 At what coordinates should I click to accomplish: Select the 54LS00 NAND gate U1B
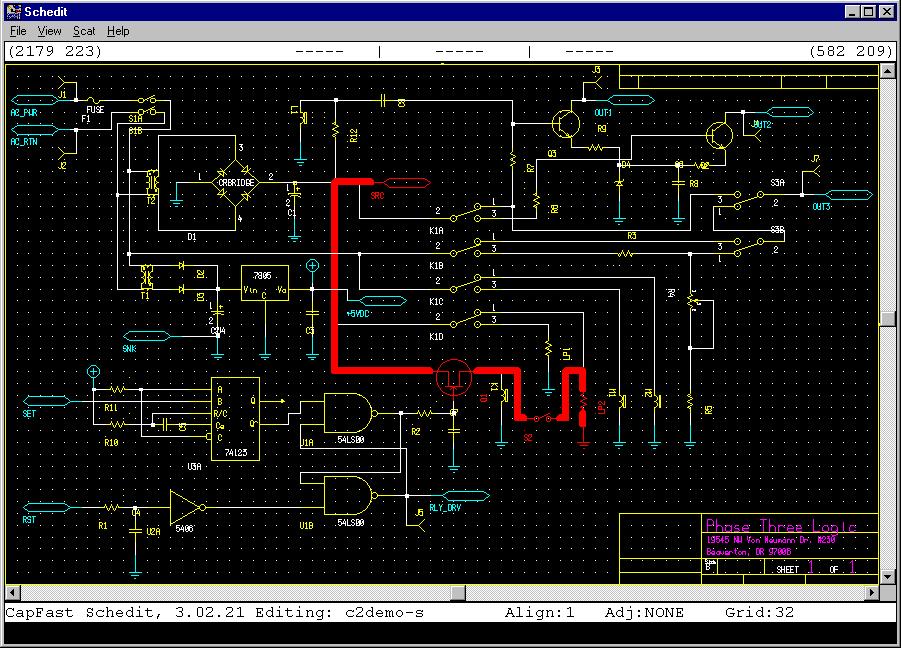(x=347, y=495)
